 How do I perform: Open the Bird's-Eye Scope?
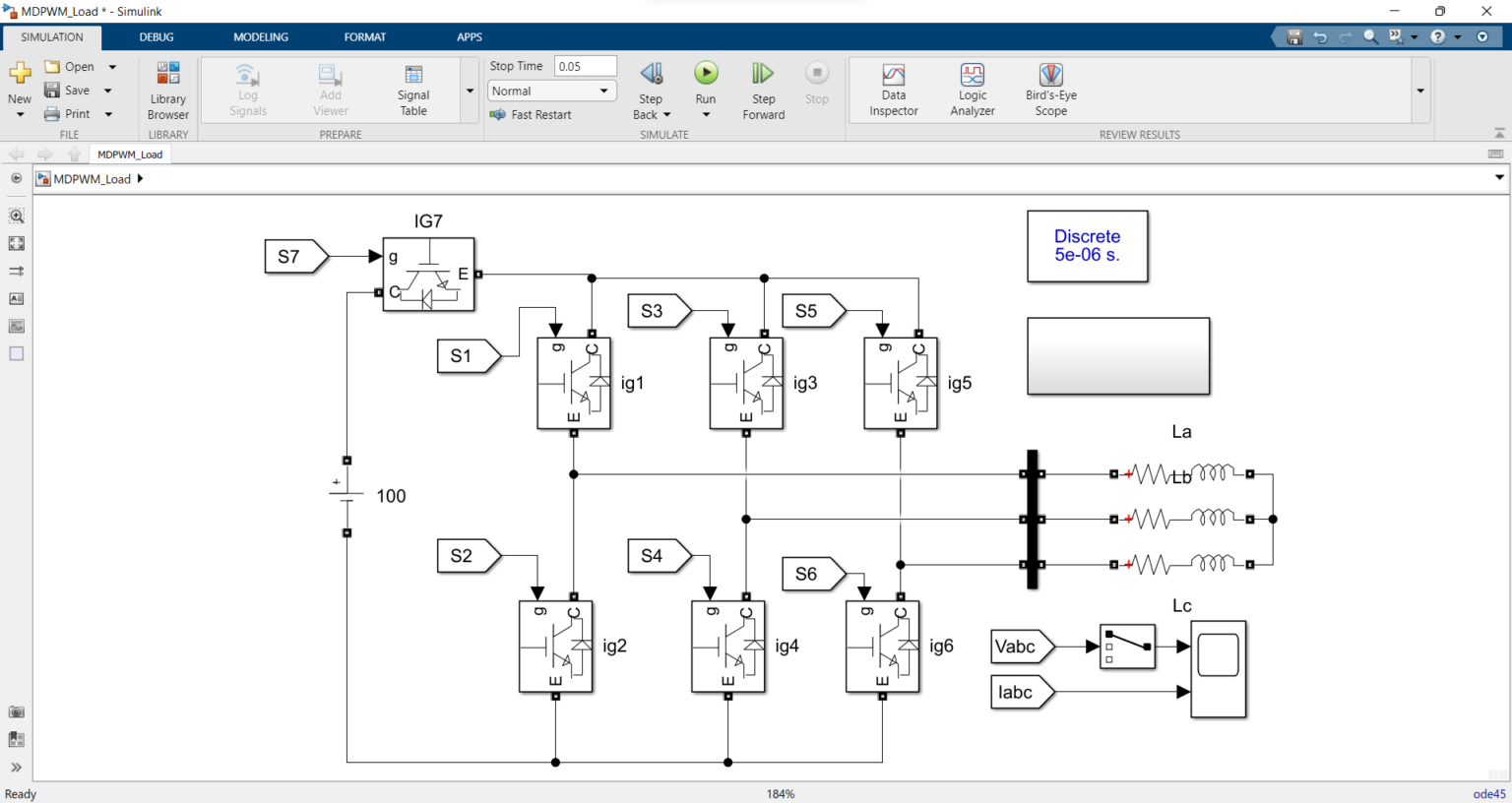point(1051,91)
